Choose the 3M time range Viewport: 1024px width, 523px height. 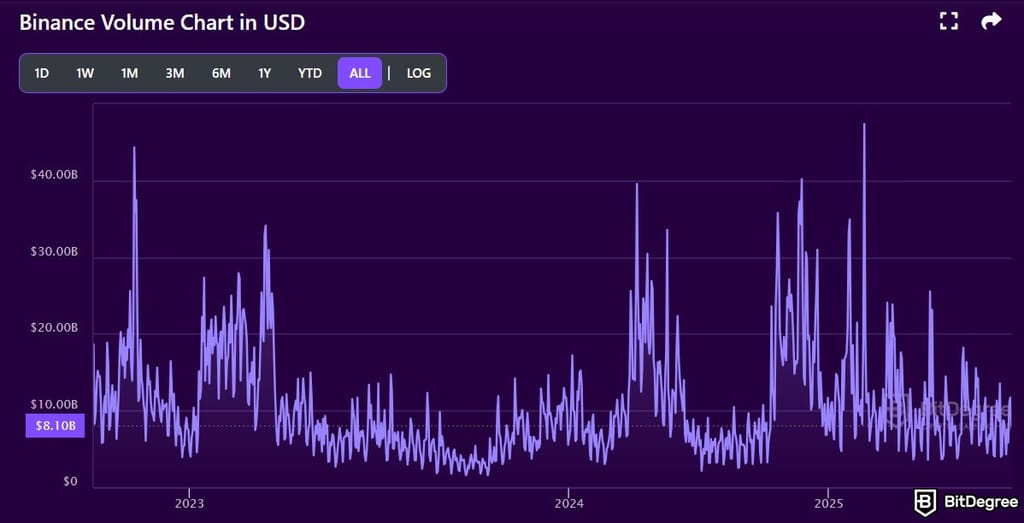[x=174, y=73]
